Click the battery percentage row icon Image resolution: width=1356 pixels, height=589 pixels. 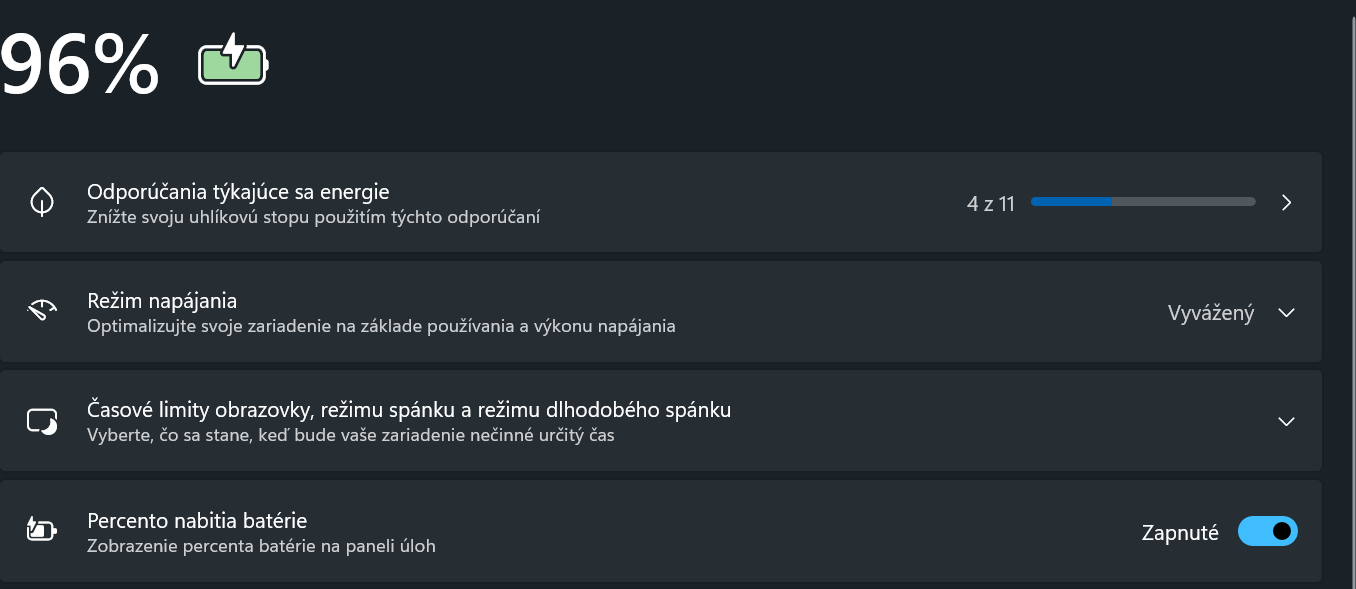(x=42, y=531)
